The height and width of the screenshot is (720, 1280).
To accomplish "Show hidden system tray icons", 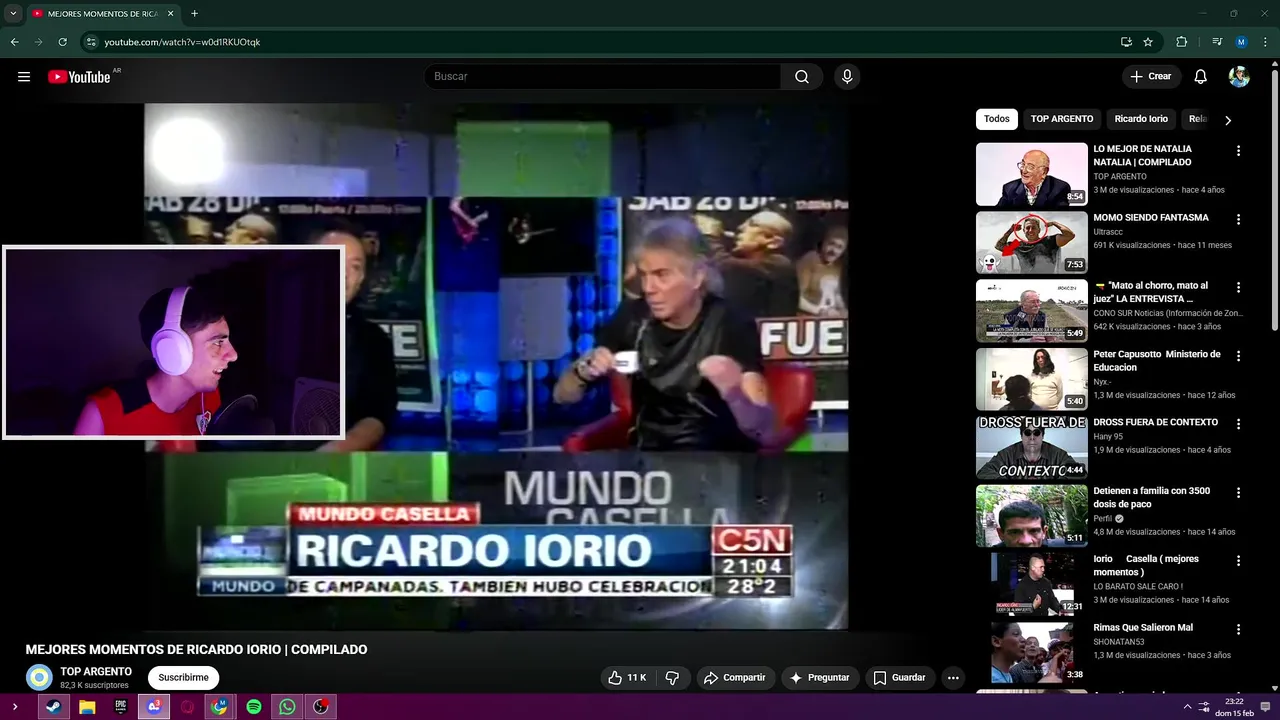I will [1187, 707].
